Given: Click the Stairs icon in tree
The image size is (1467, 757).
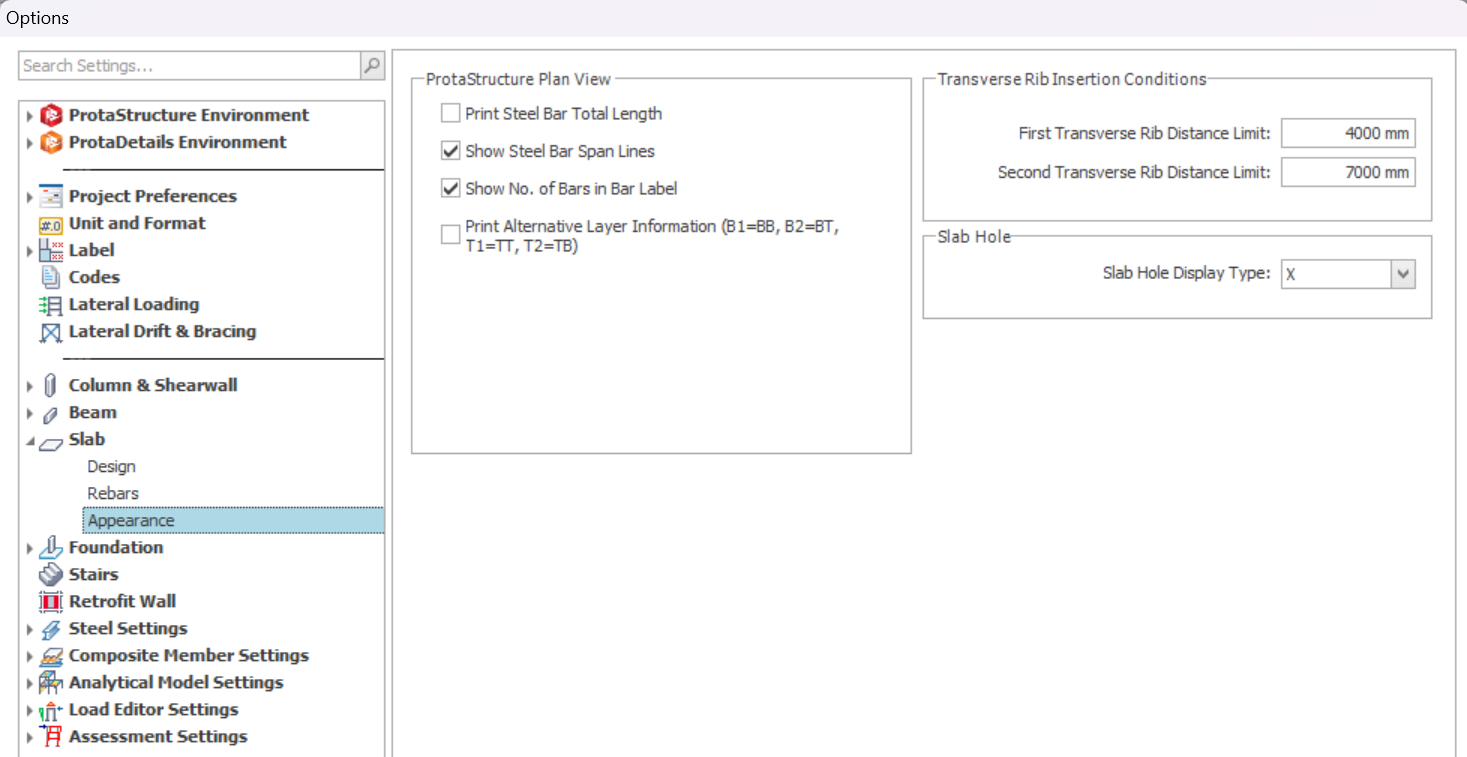Looking at the screenshot, I should coord(51,575).
